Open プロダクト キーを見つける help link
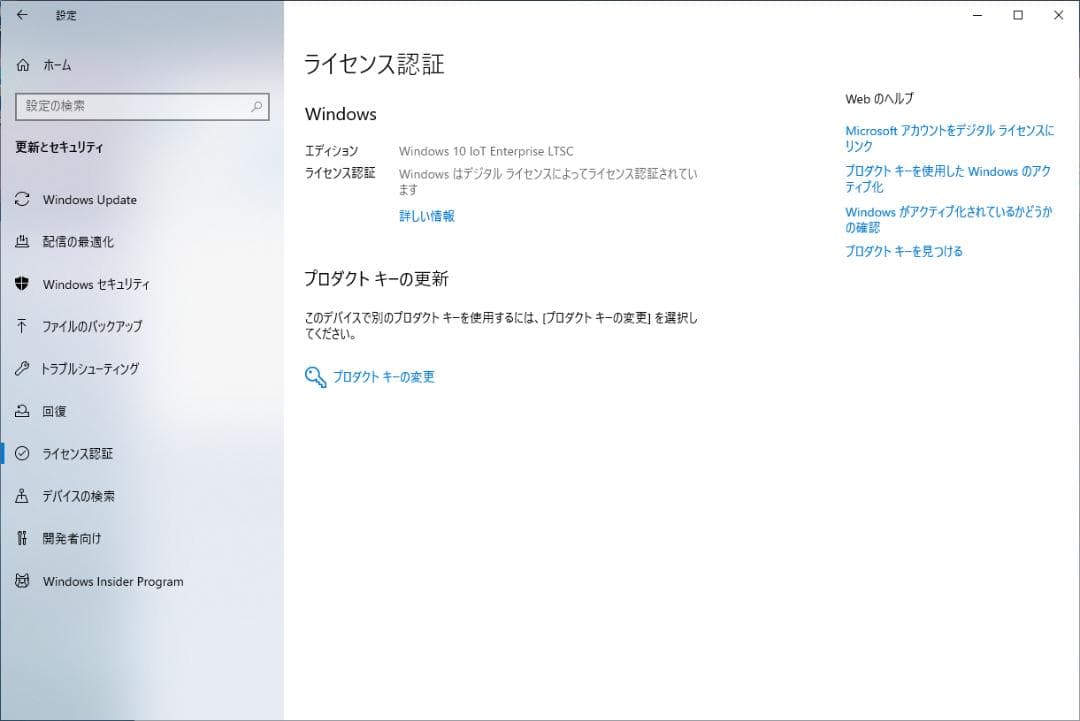The image size is (1080, 721). click(903, 251)
